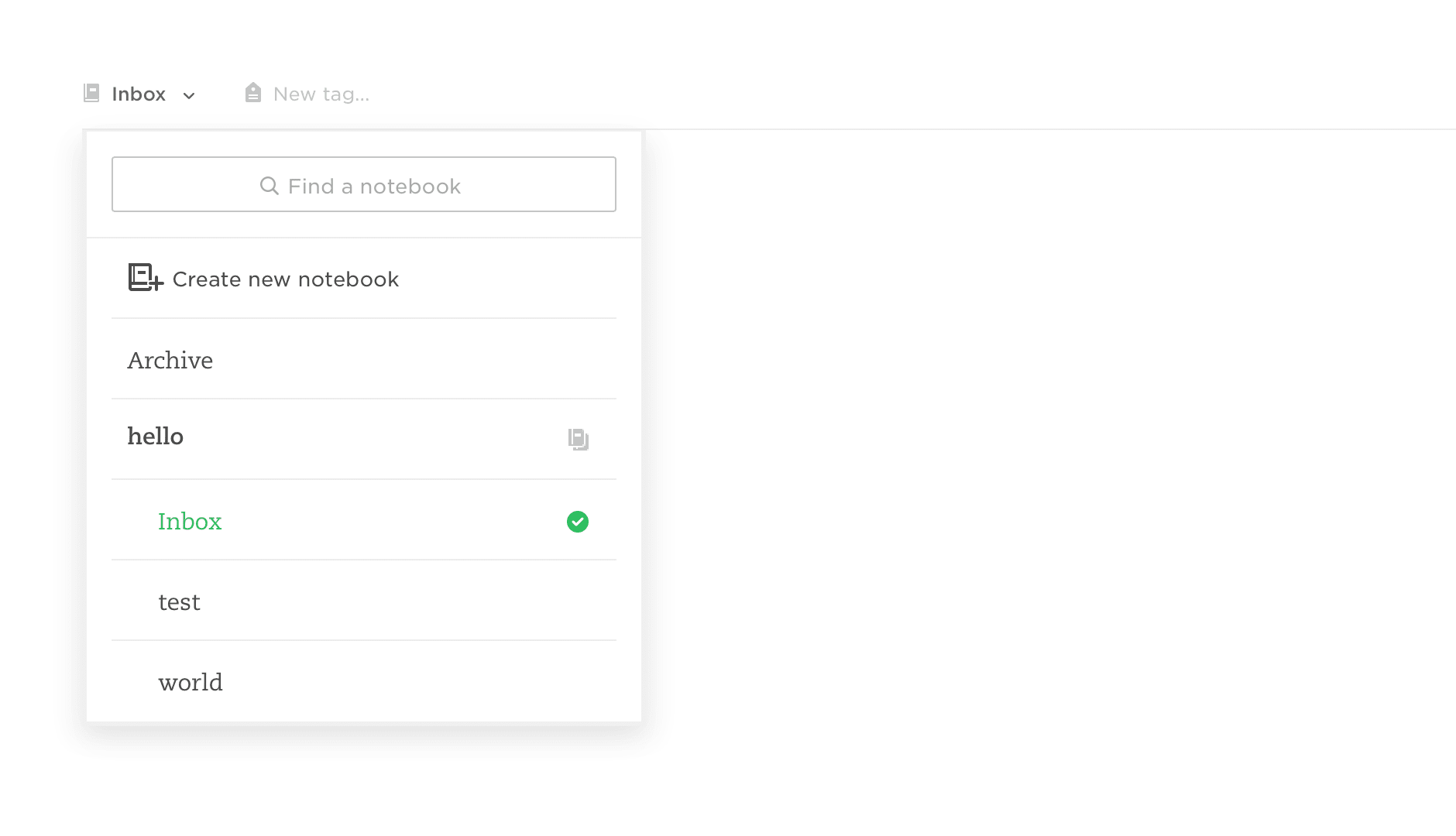The height and width of the screenshot is (836, 1456).
Task: Choose the test notebook from the list
Action: tap(180, 602)
